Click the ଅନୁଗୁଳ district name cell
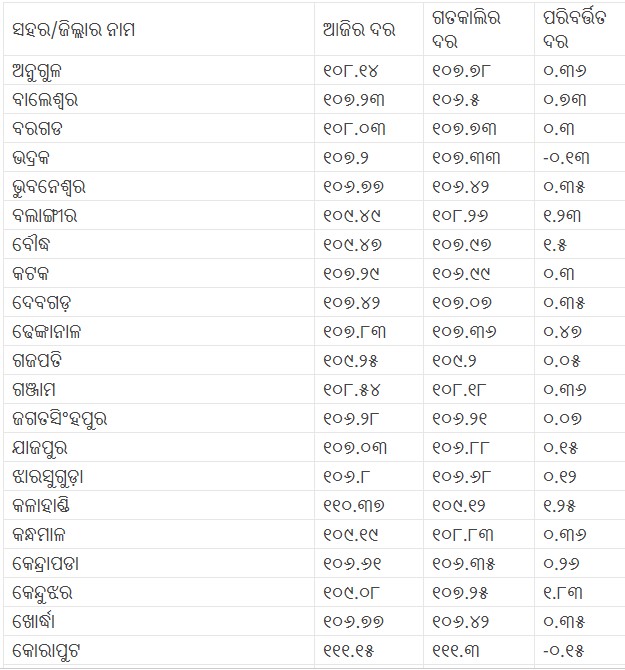Screen dimensions: 625x670 pyautogui.click(x=44, y=71)
